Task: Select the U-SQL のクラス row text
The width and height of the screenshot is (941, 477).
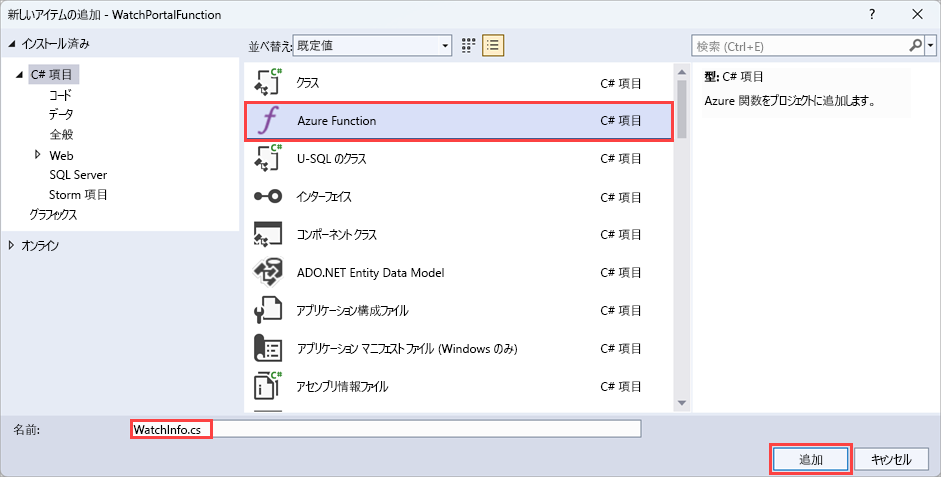Action: 332,158
